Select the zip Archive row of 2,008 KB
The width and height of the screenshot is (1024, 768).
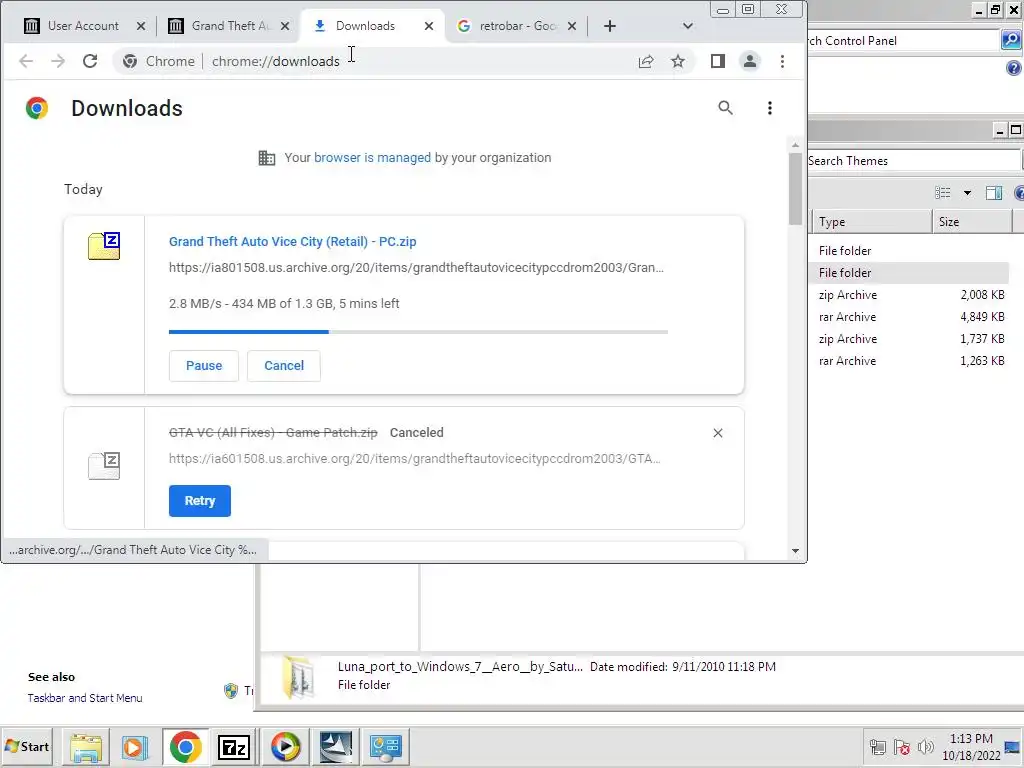point(911,295)
